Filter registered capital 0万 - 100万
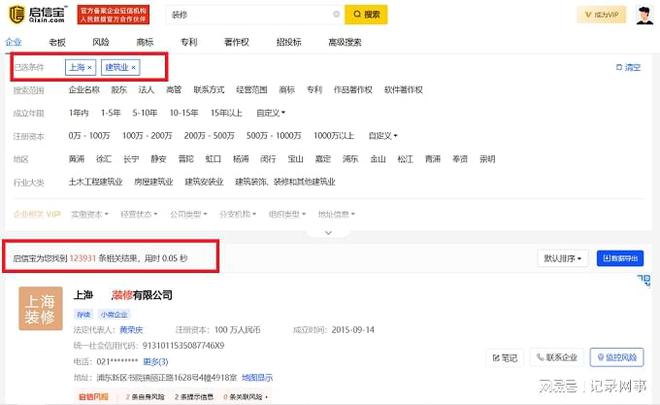Viewport: 660px width, 405px height. point(89,136)
